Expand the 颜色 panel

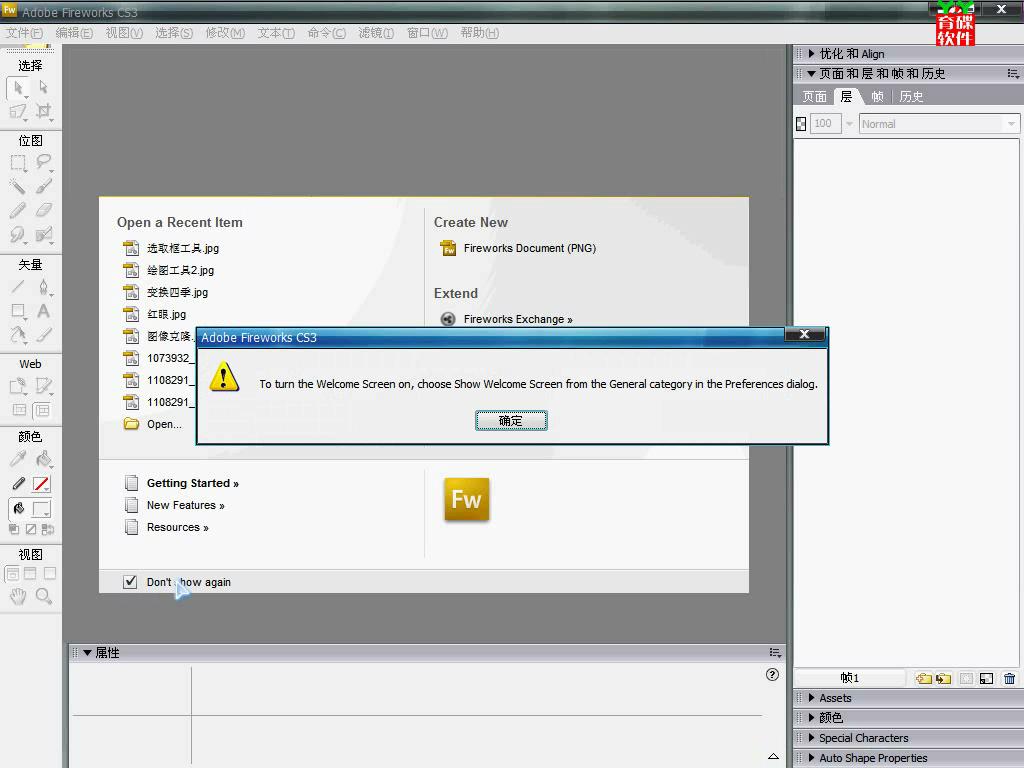point(812,717)
